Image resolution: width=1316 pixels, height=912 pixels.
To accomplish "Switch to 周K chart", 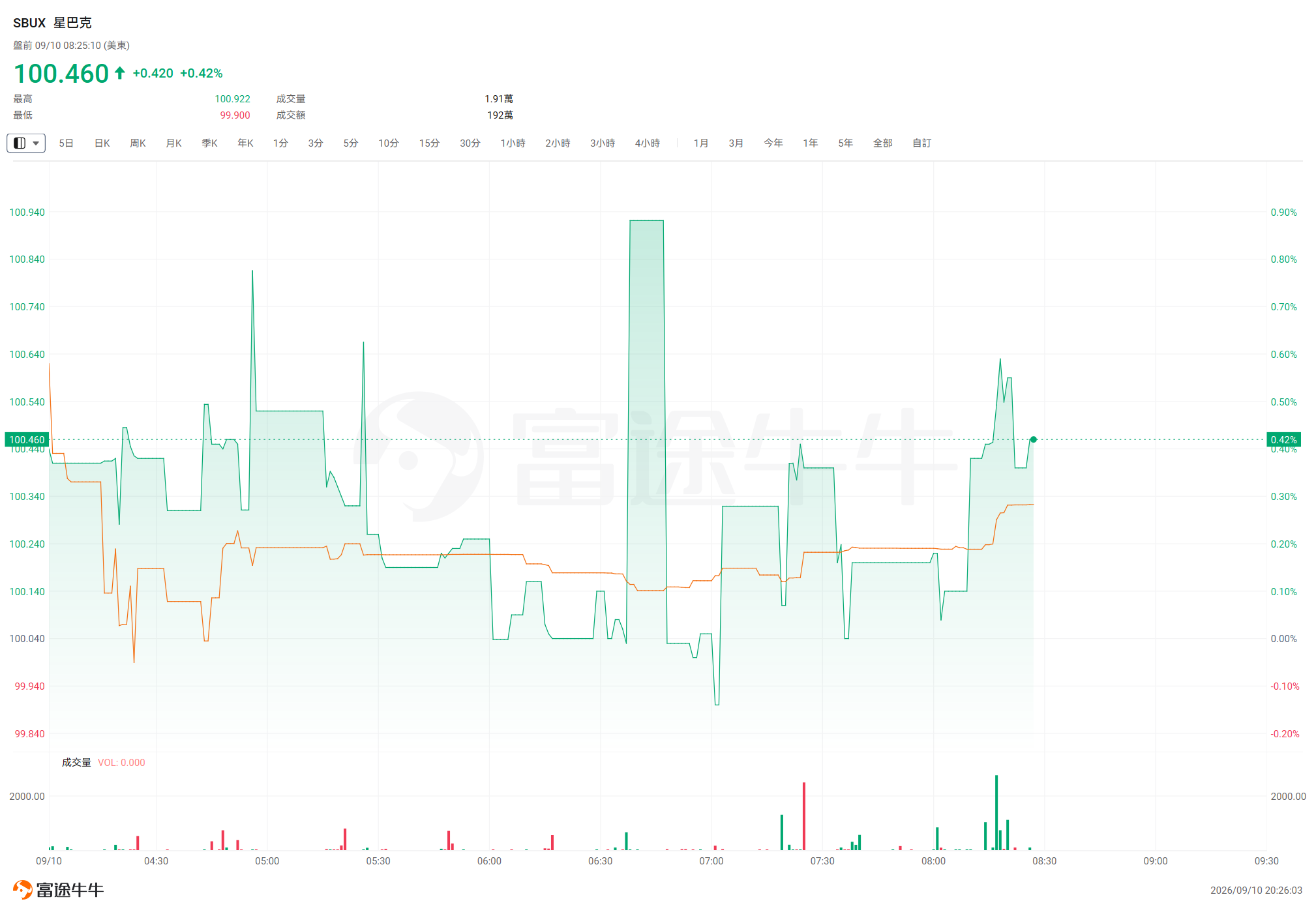I will [138, 143].
